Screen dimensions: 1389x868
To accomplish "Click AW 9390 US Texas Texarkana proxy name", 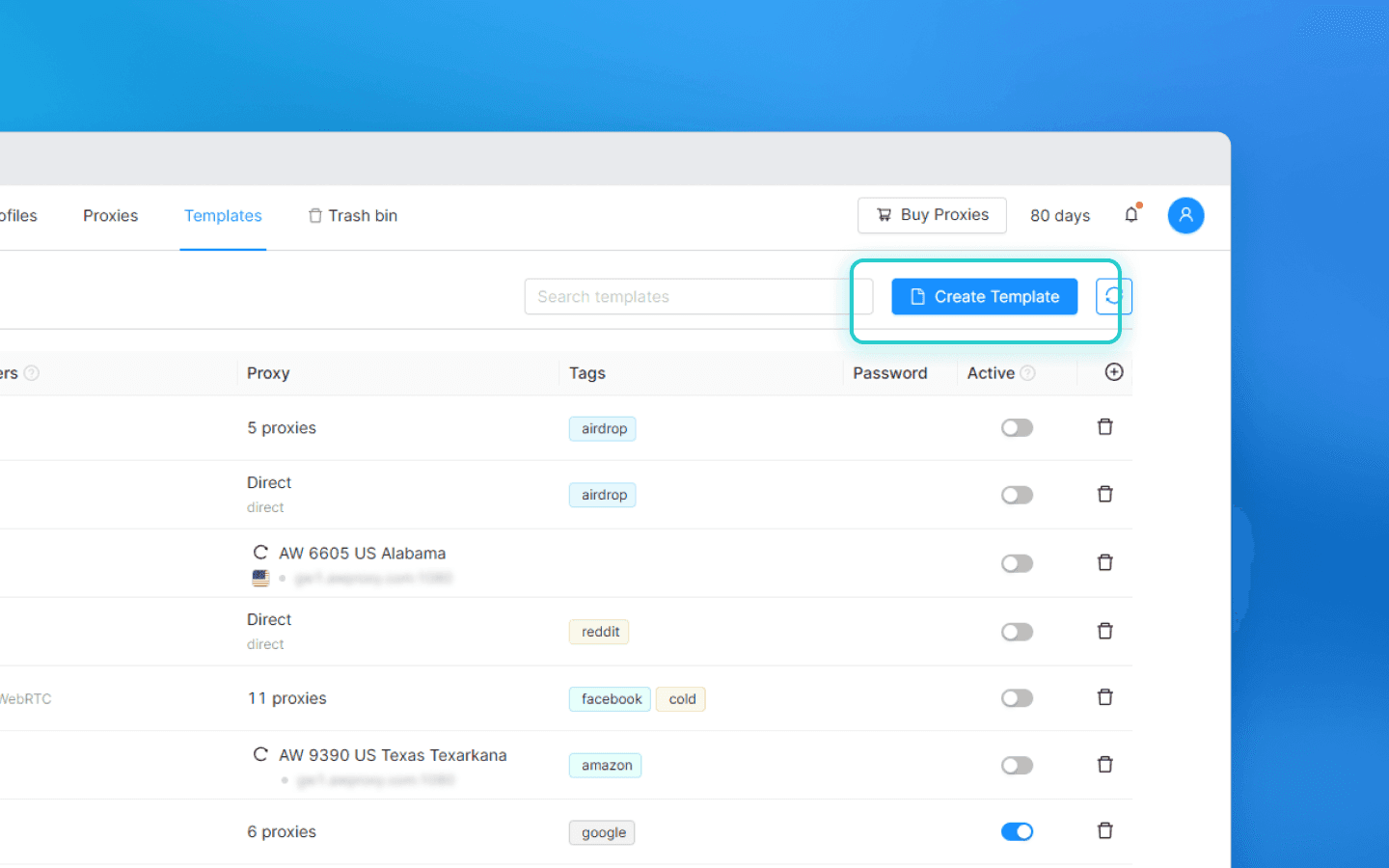I will (393, 755).
